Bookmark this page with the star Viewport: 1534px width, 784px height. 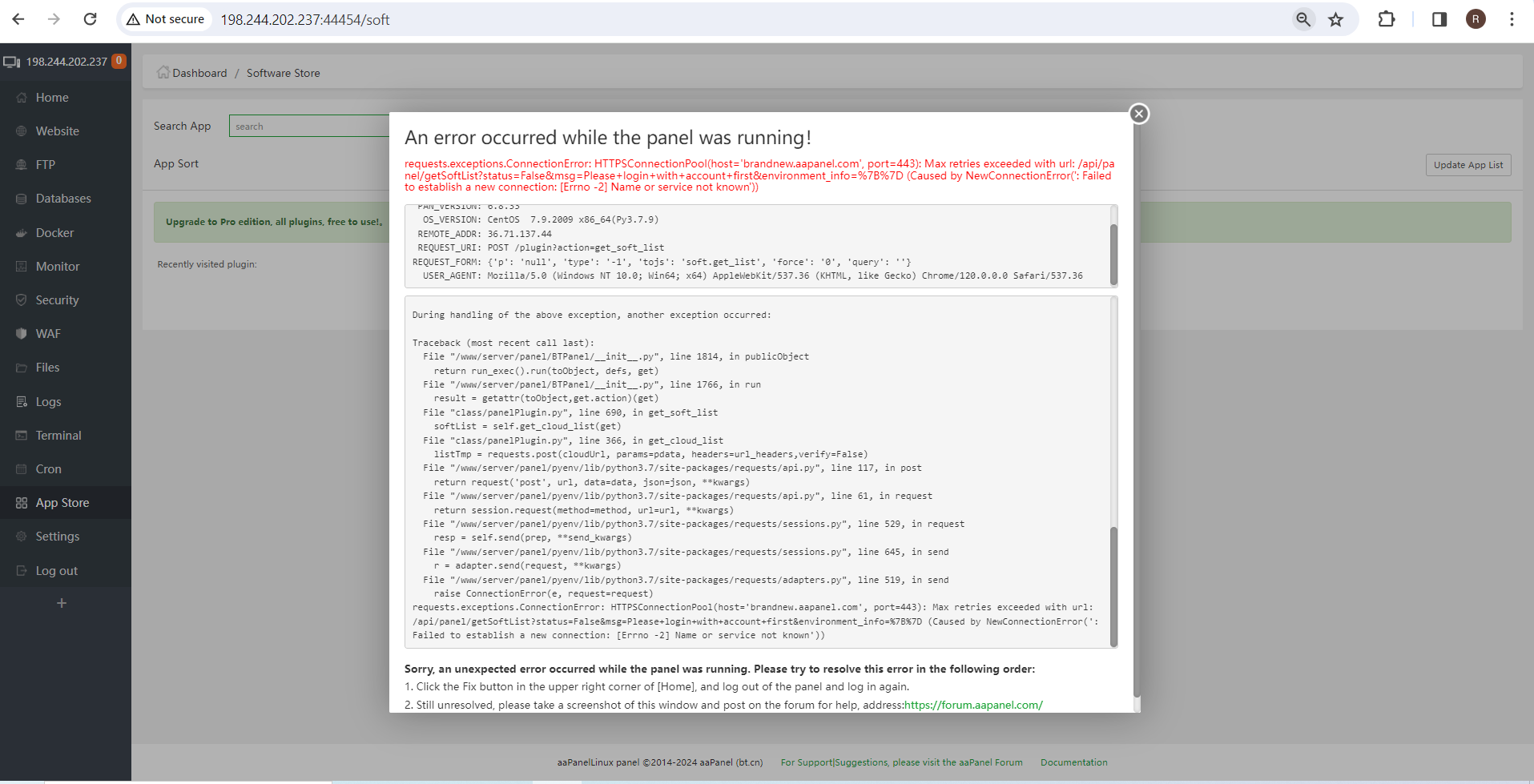point(1335,18)
